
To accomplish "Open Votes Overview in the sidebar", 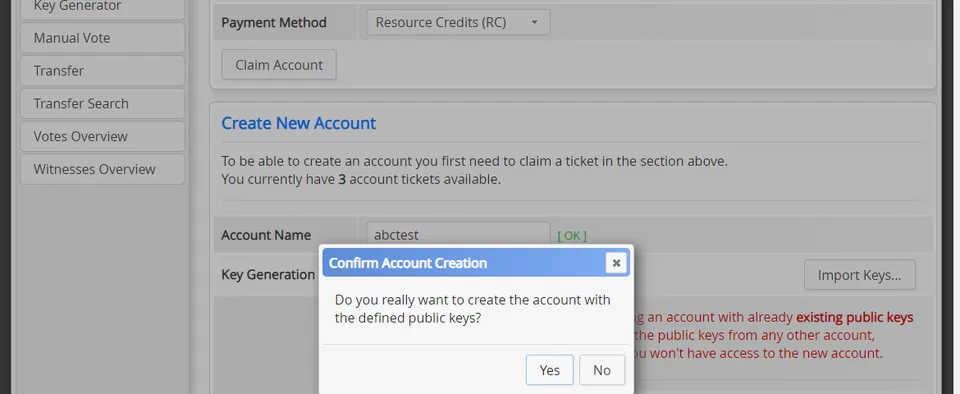I will click(102, 136).
